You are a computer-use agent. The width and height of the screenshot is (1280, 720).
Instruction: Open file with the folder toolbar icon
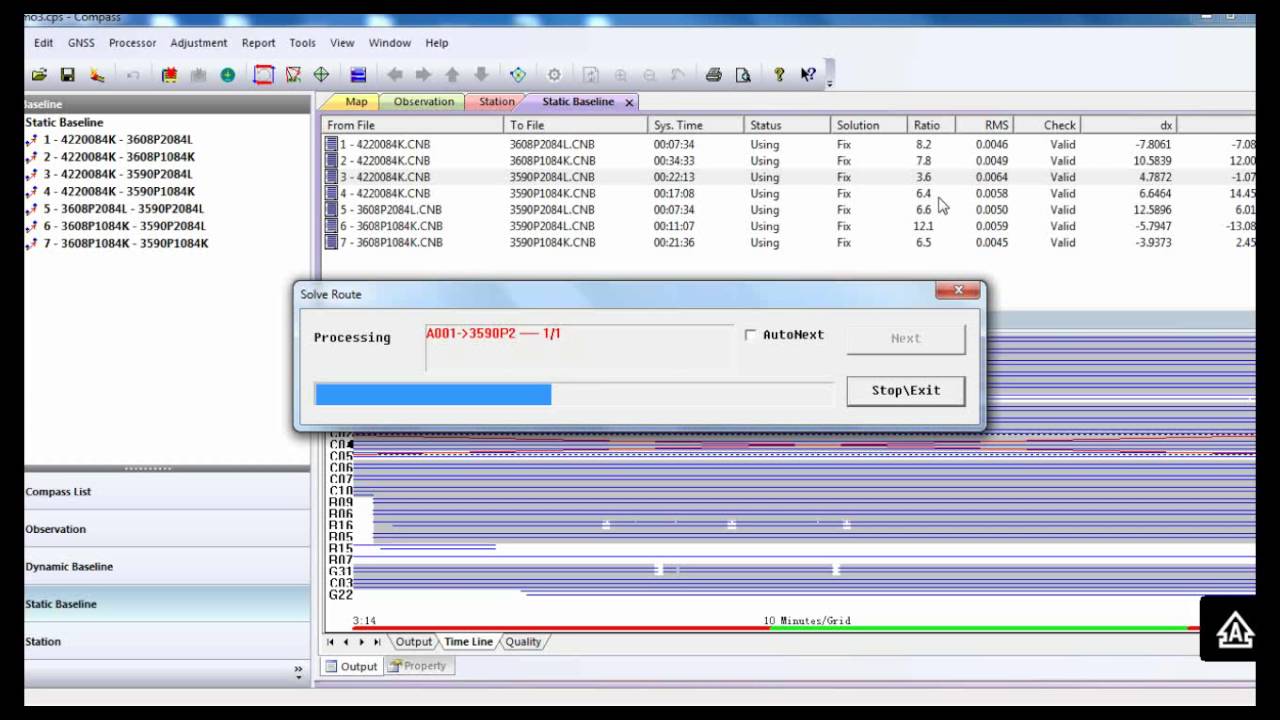click(39, 75)
